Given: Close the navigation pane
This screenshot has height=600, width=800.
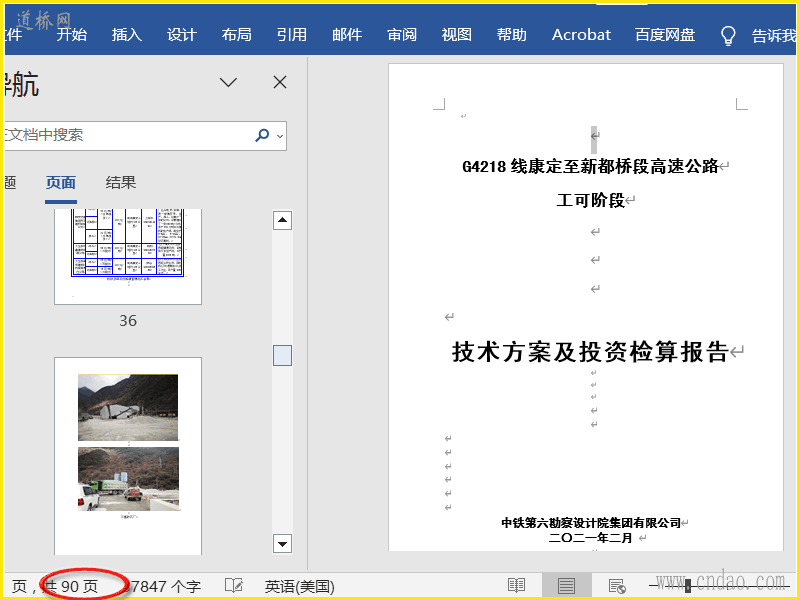Looking at the screenshot, I should 280,82.
